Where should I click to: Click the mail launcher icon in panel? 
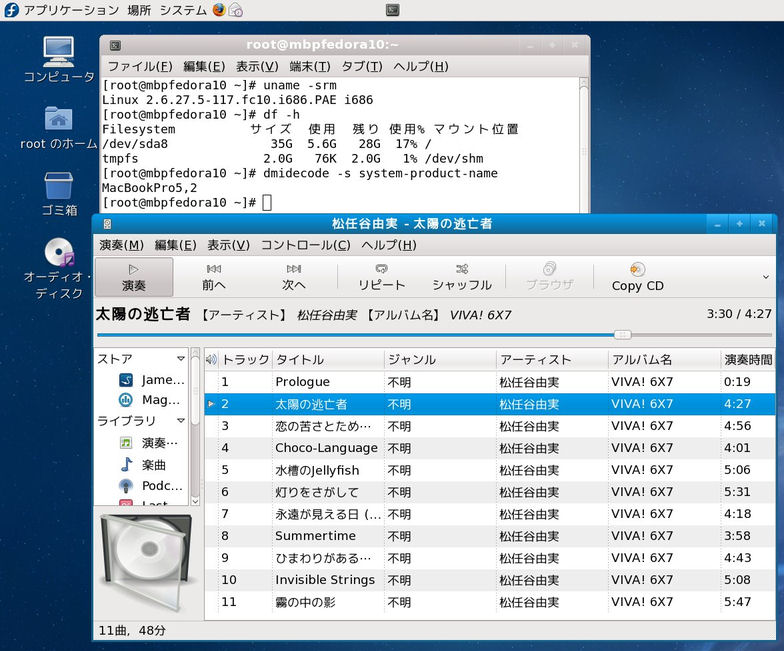(236, 10)
